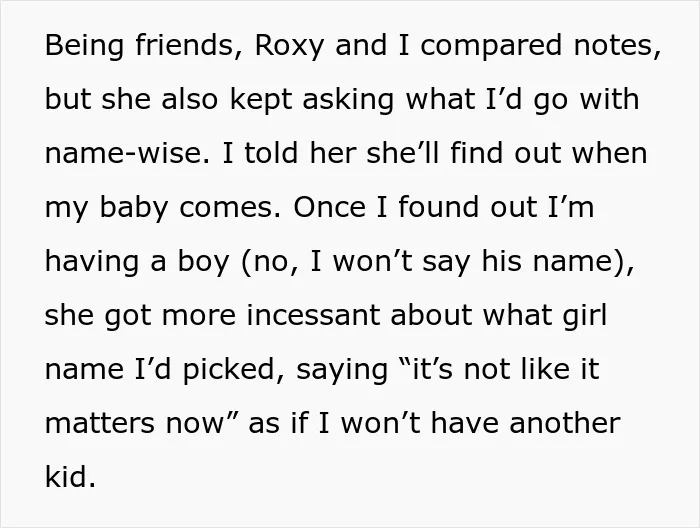Click the word "boy" before the parenthesis

tap(204, 261)
